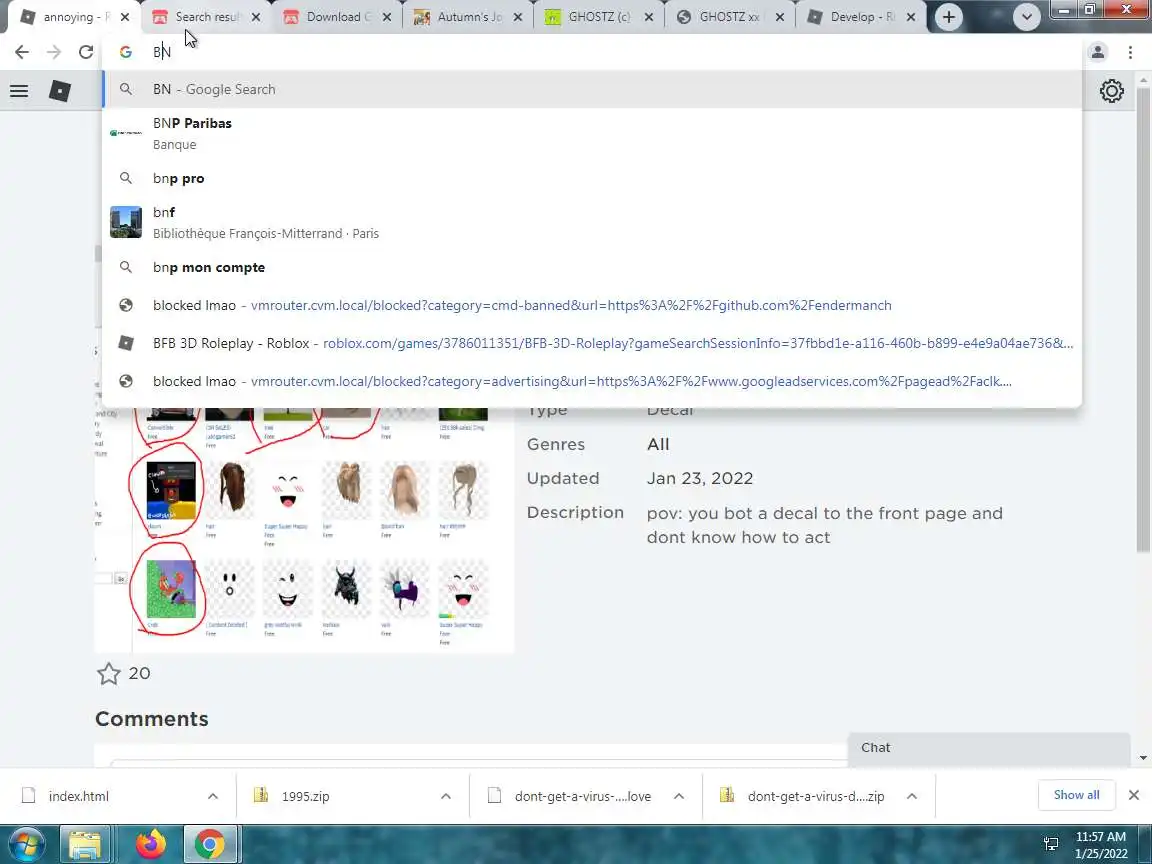
Task: Select the bnf Bibliothèque suggestion
Action: coord(591,222)
